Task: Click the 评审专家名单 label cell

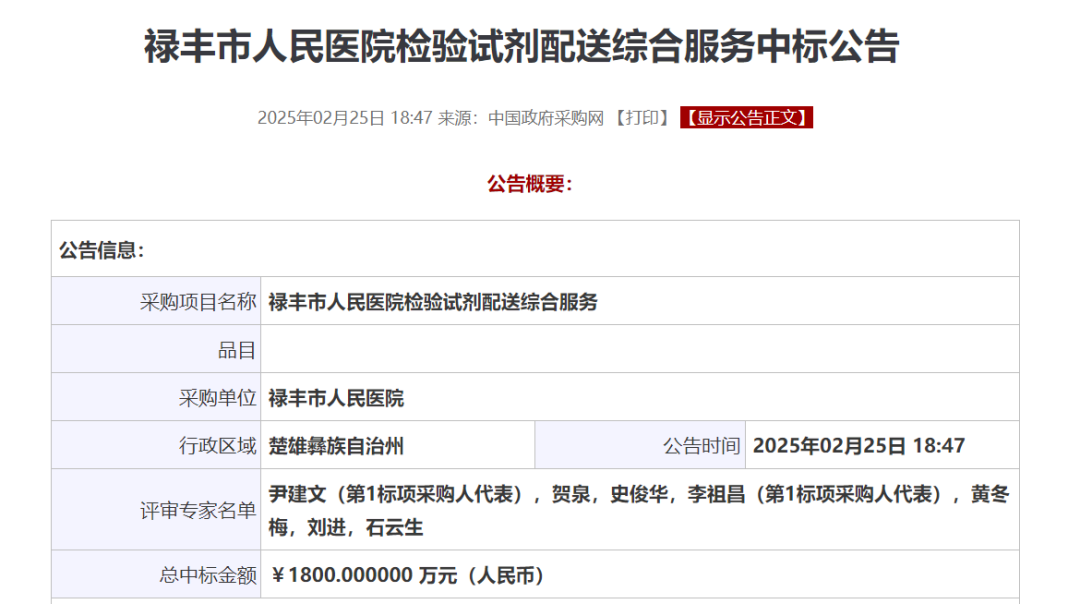Action: click(156, 510)
